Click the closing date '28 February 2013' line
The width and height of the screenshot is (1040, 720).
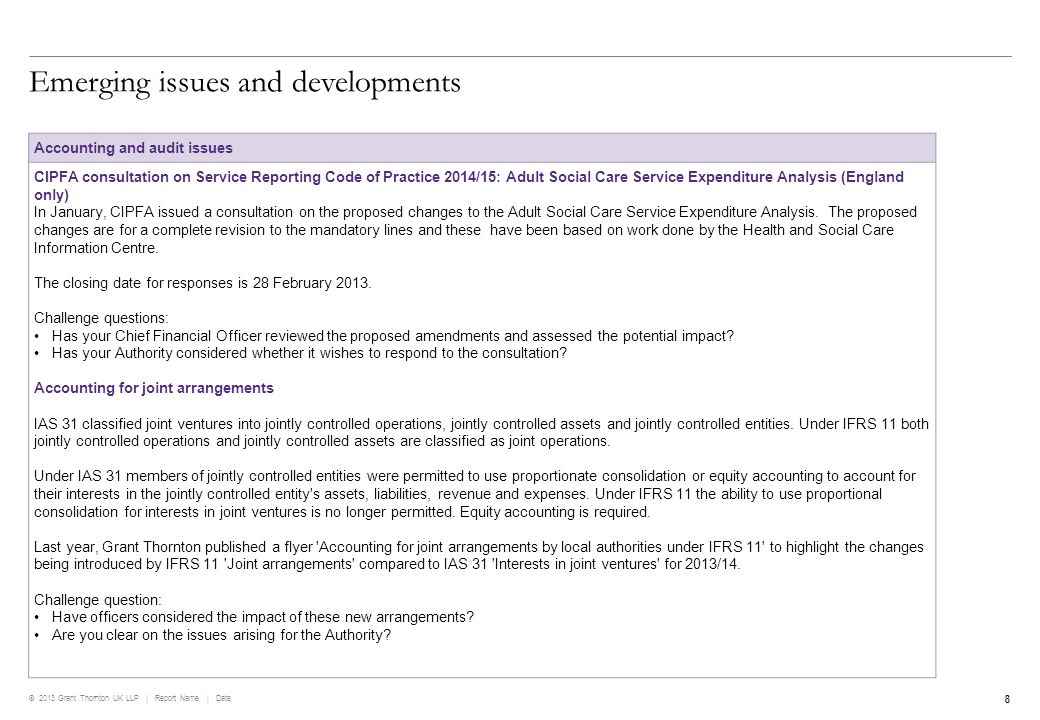click(x=203, y=283)
